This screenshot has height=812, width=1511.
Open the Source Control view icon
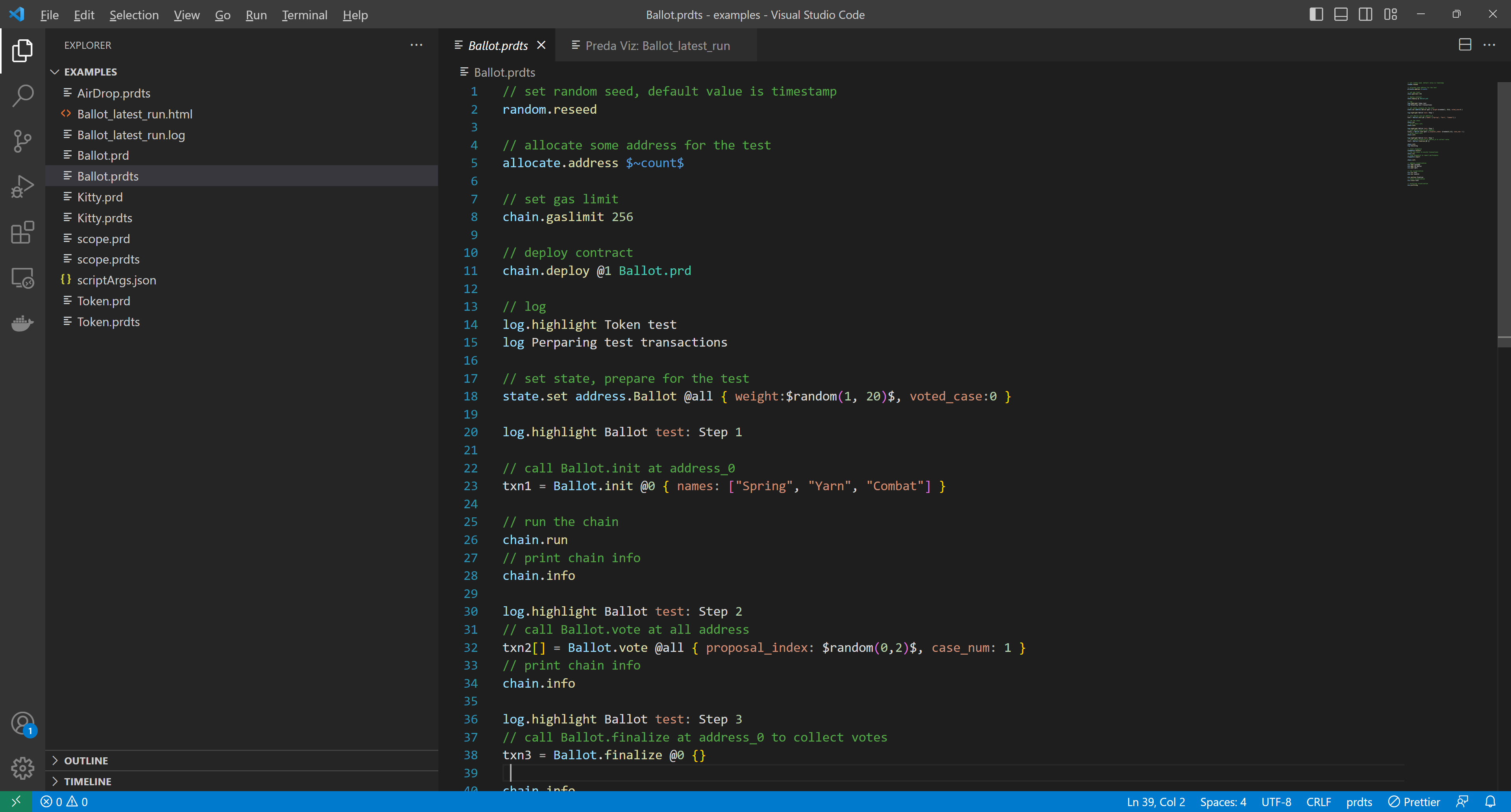(x=22, y=141)
